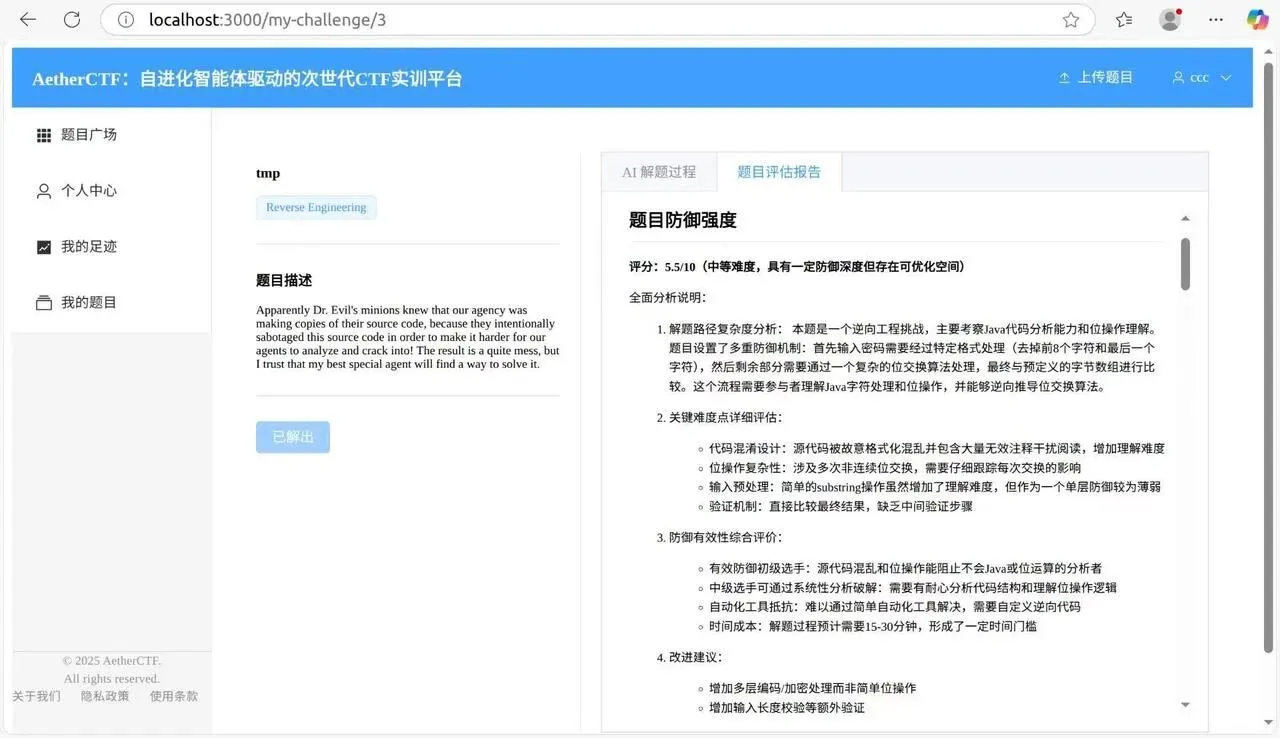Click the 关于我们 footer link

click(36, 696)
